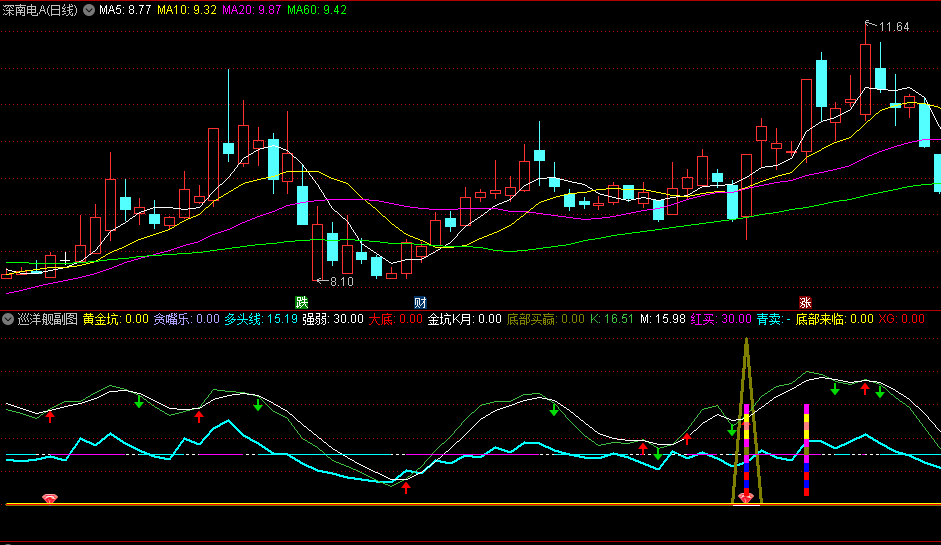Click the candle at the 8.10 low
The width and height of the screenshot is (941, 545).
317,252
